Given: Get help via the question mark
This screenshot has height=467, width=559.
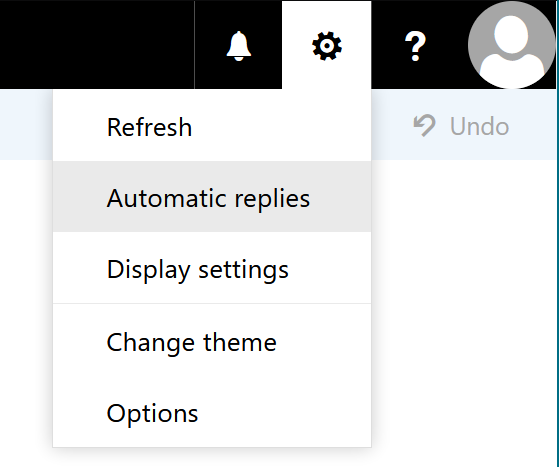Looking at the screenshot, I should [415, 46].
